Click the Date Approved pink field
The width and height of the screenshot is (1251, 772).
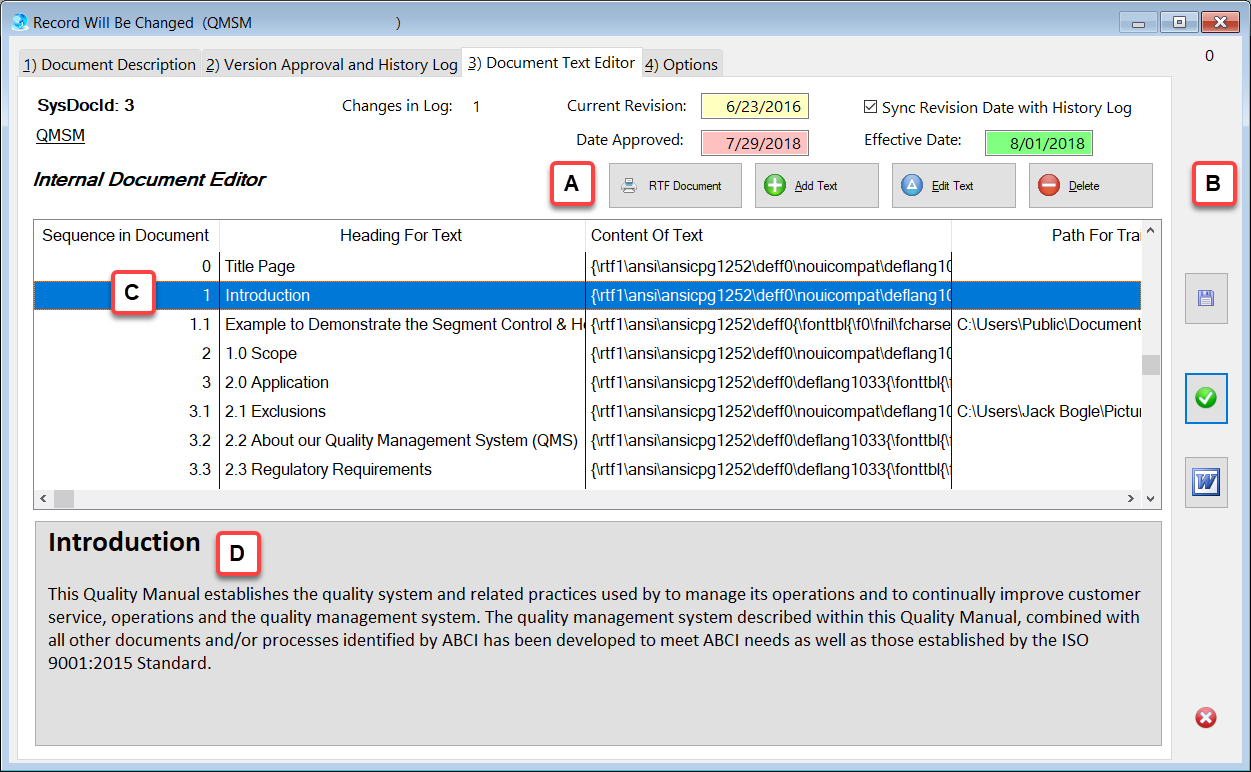click(x=754, y=142)
